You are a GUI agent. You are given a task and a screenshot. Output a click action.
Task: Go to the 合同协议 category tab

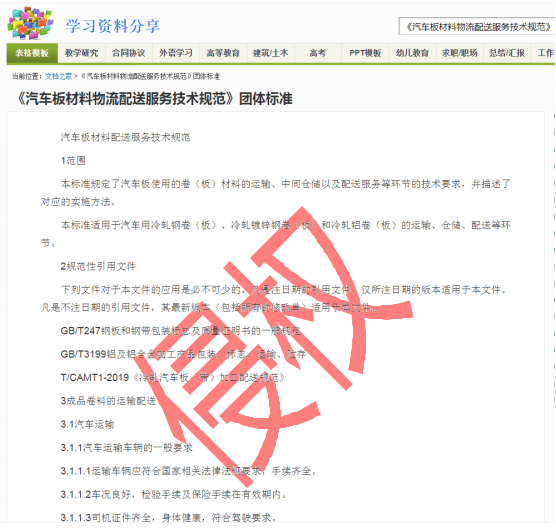point(129,53)
